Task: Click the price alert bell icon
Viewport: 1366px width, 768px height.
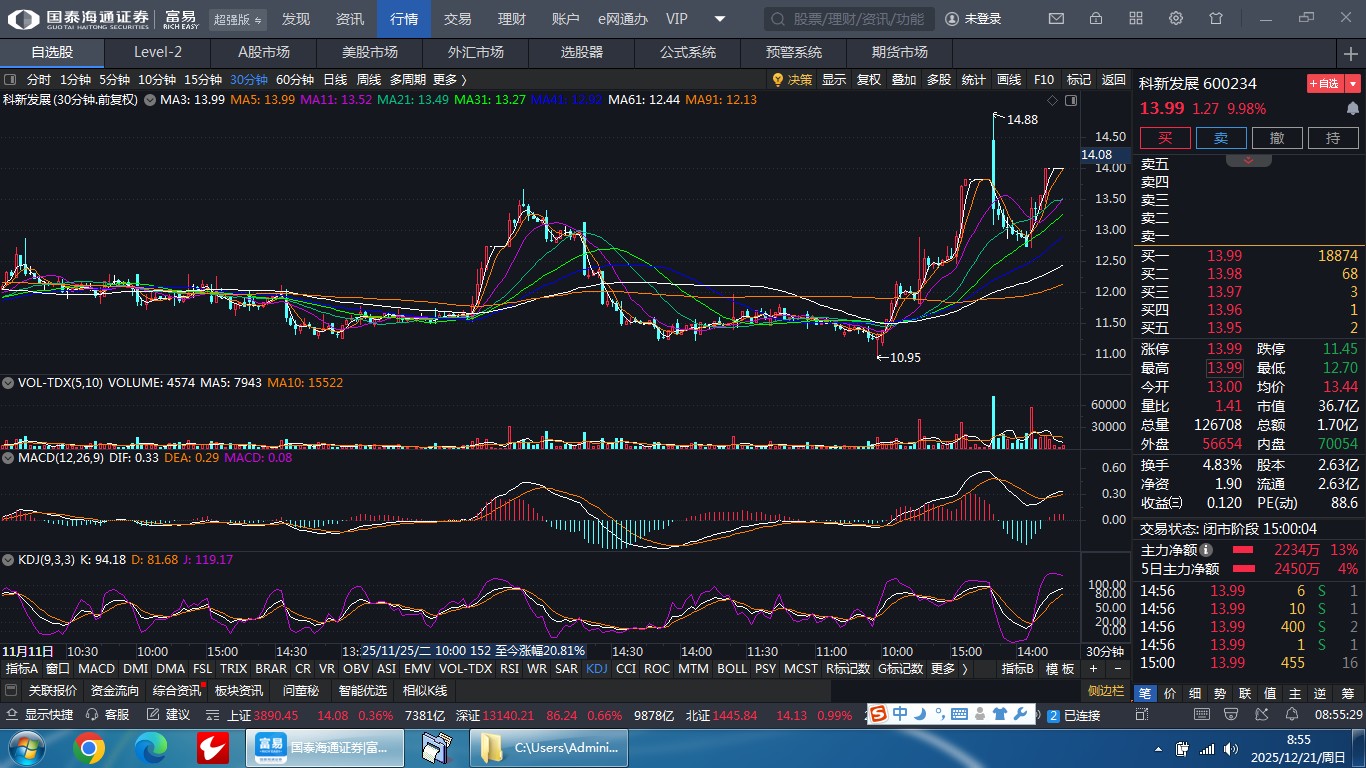Action: click(1353, 109)
